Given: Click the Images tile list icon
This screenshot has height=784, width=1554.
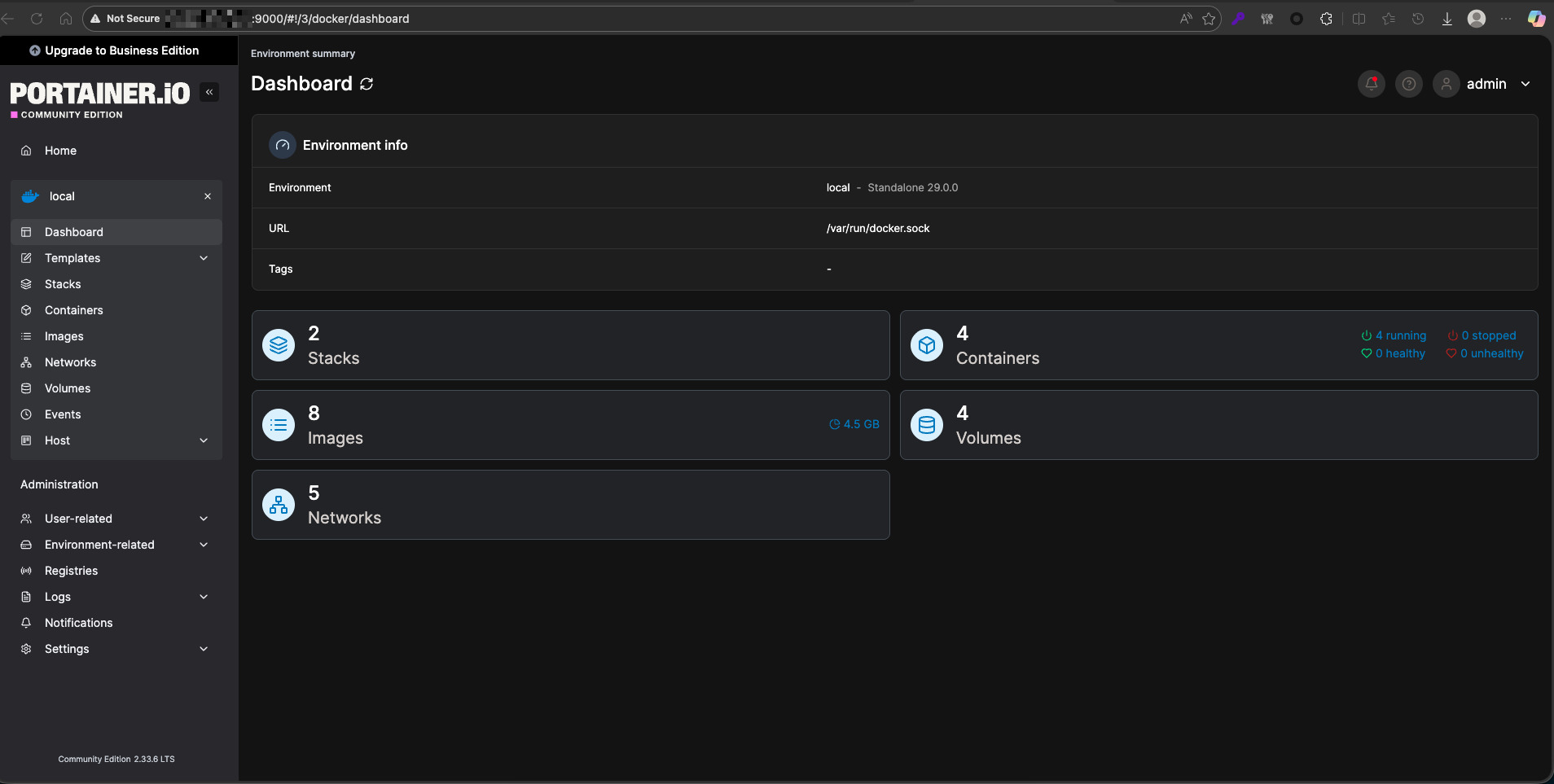Looking at the screenshot, I should pos(279,425).
